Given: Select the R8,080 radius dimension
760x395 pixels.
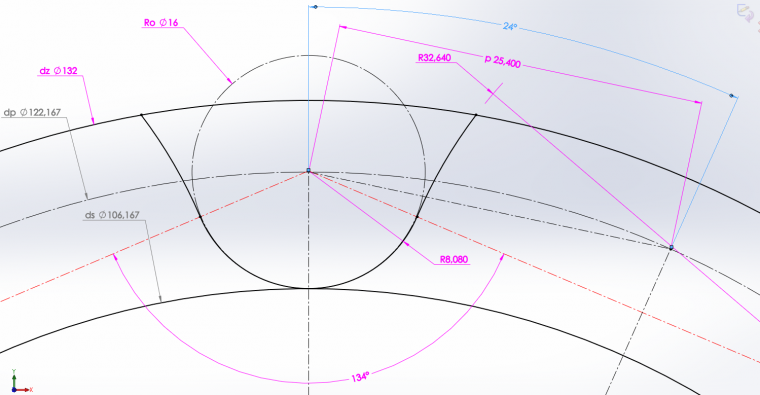Looking at the screenshot, I should click(x=454, y=259).
